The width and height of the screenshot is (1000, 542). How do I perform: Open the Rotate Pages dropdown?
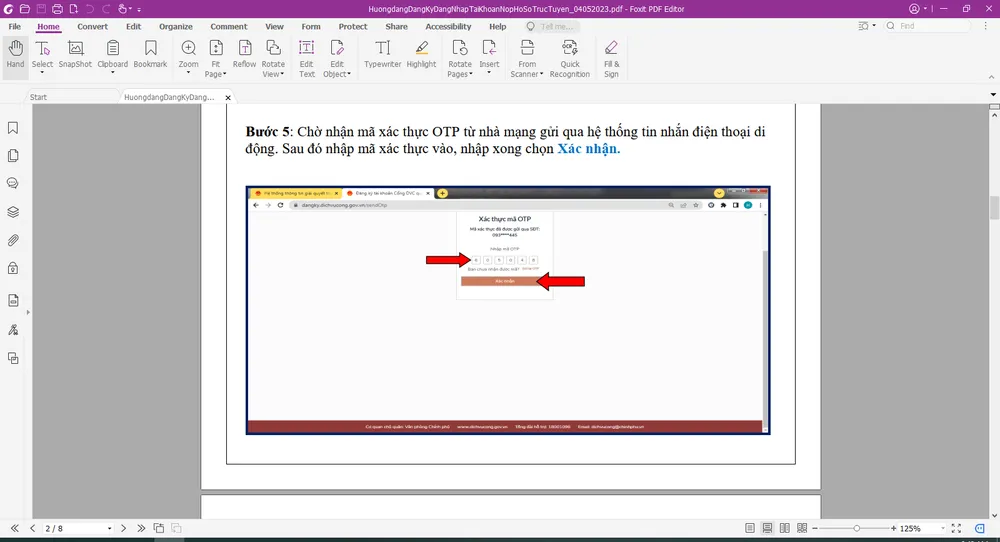point(459,74)
